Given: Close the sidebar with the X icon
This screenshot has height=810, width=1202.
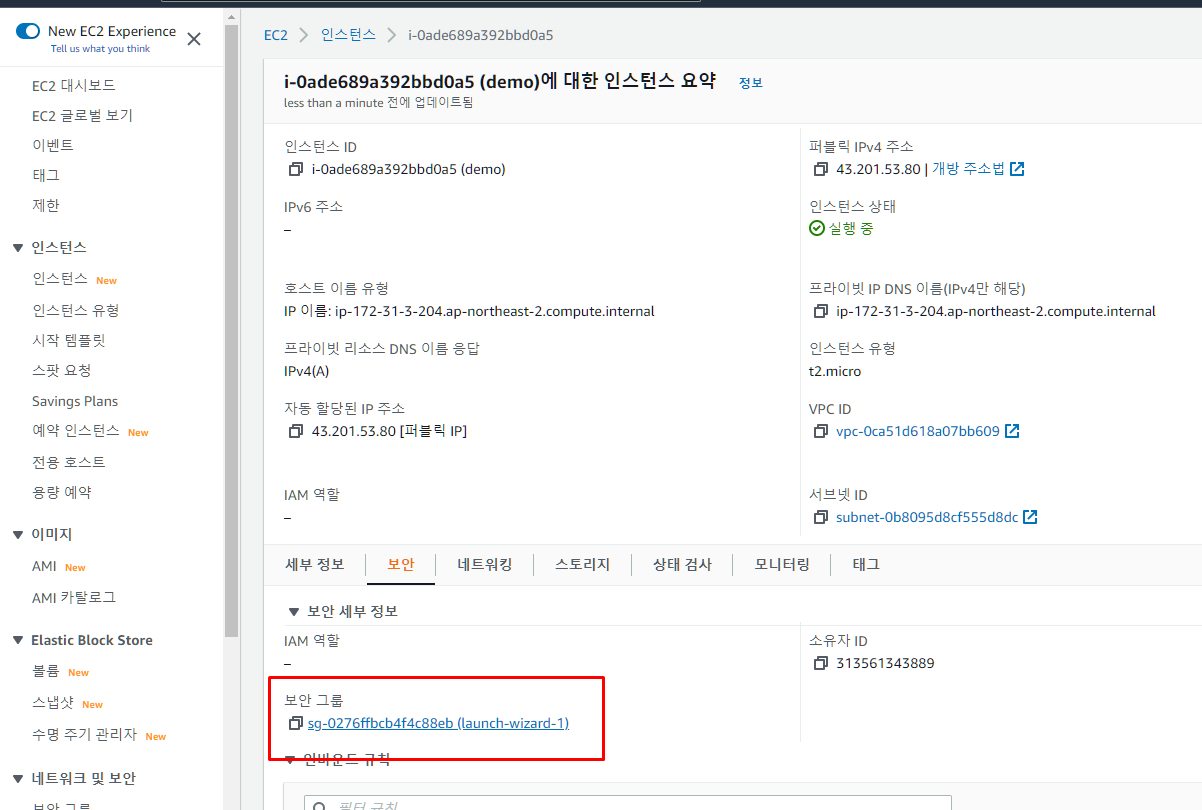Looking at the screenshot, I should pyautogui.click(x=194, y=39).
